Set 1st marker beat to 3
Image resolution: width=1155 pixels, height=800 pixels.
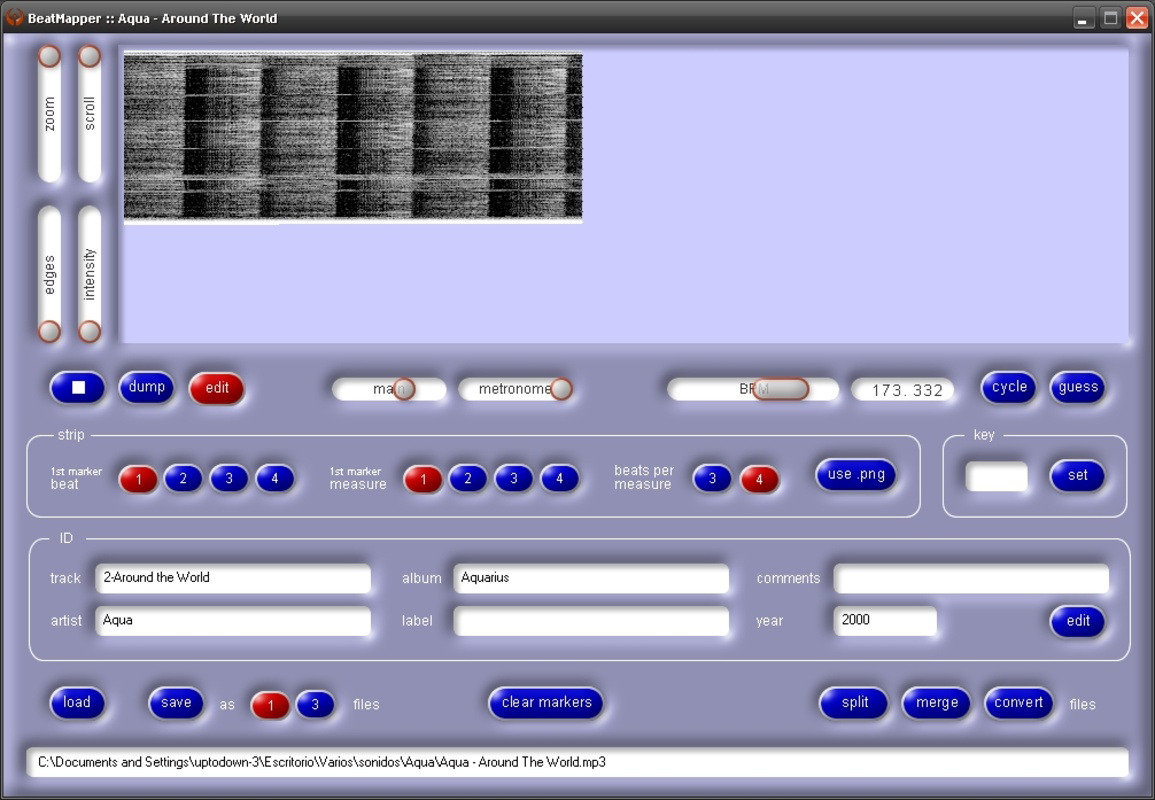[x=229, y=479]
